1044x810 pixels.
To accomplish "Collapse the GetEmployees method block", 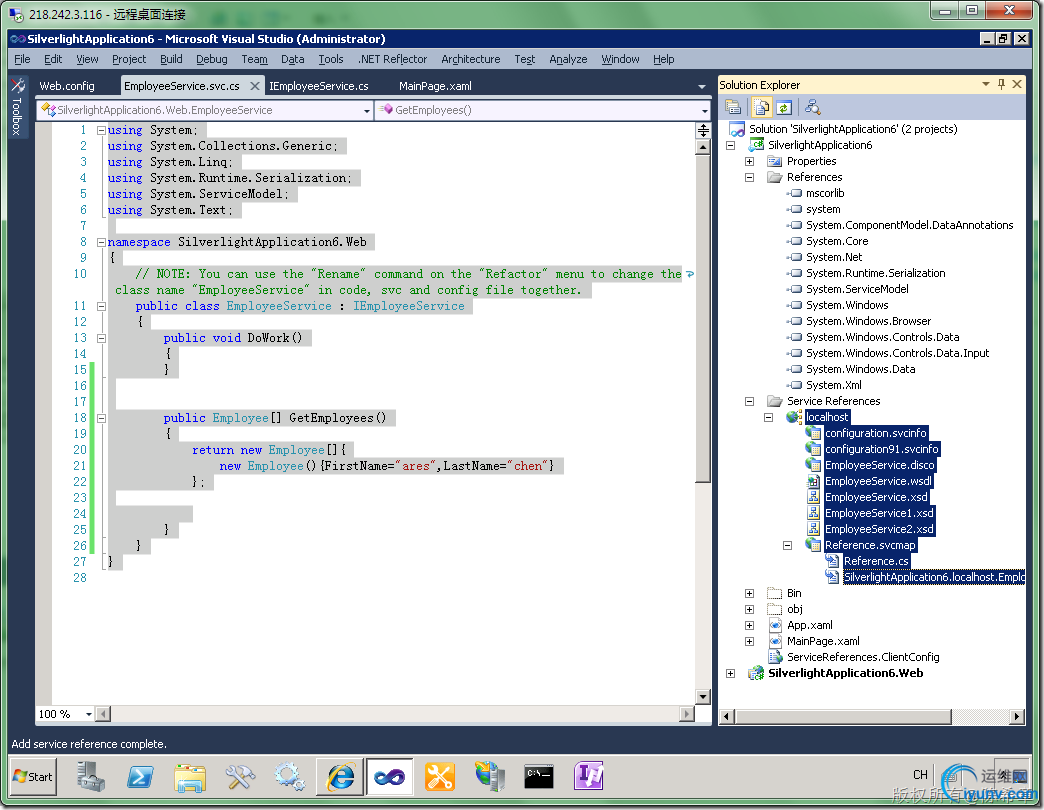I will click(x=101, y=418).
